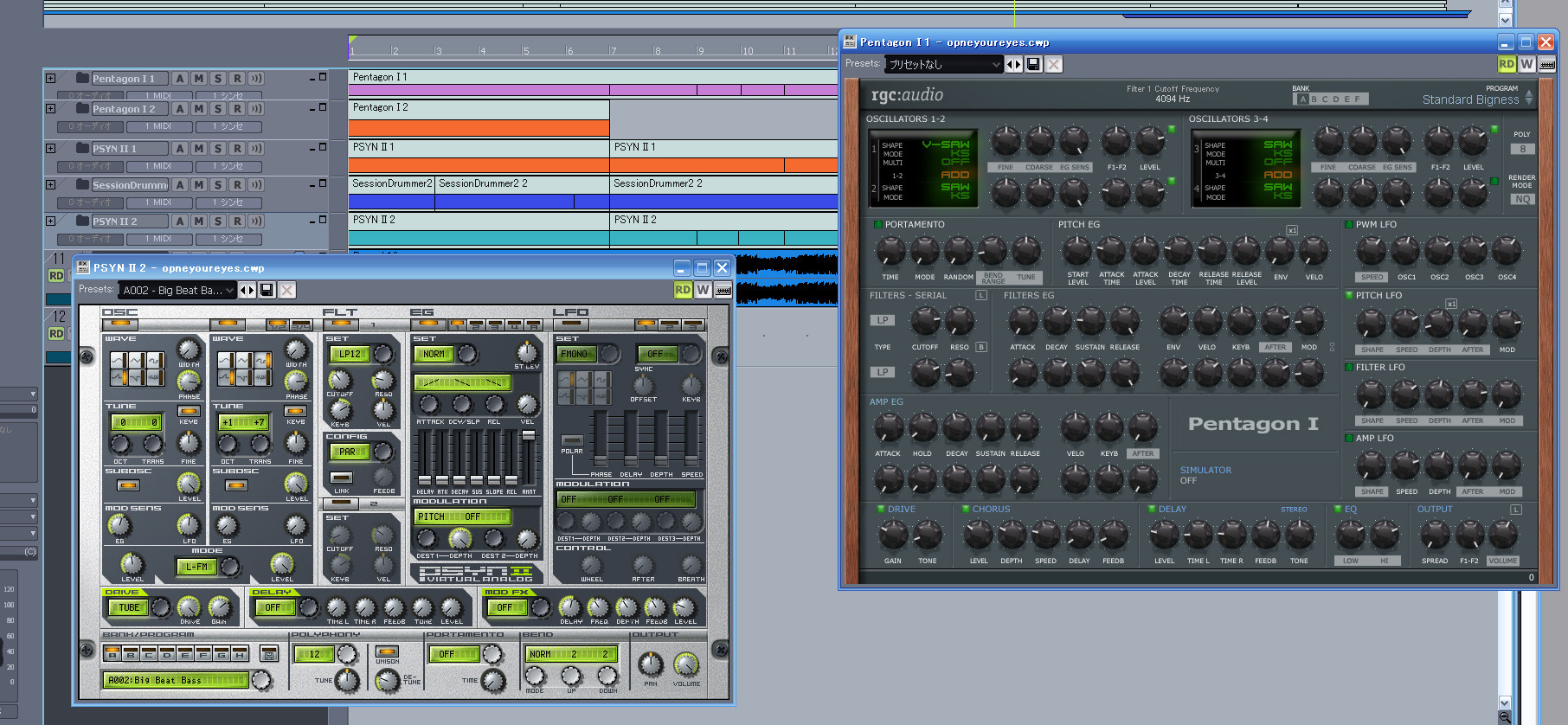Expand the SessionDrummer track folder

click(50, 184)
